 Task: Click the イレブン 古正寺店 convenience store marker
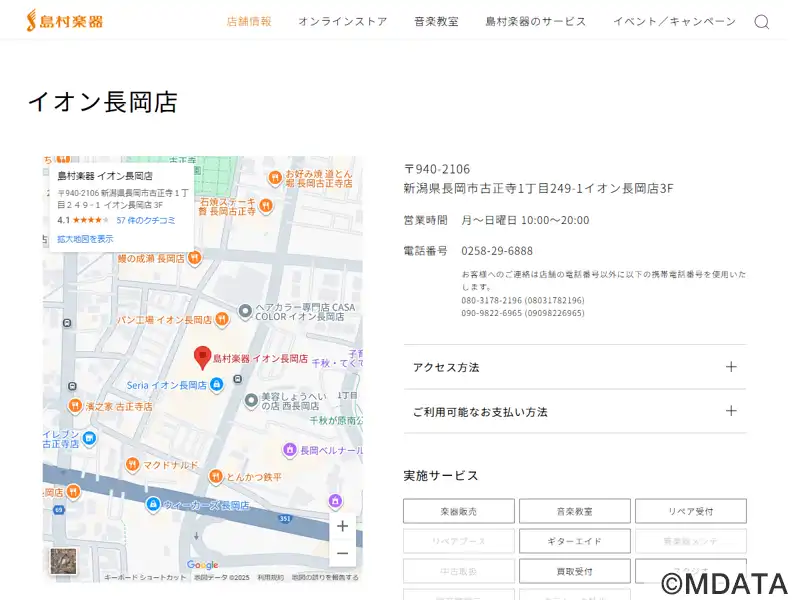89,438
